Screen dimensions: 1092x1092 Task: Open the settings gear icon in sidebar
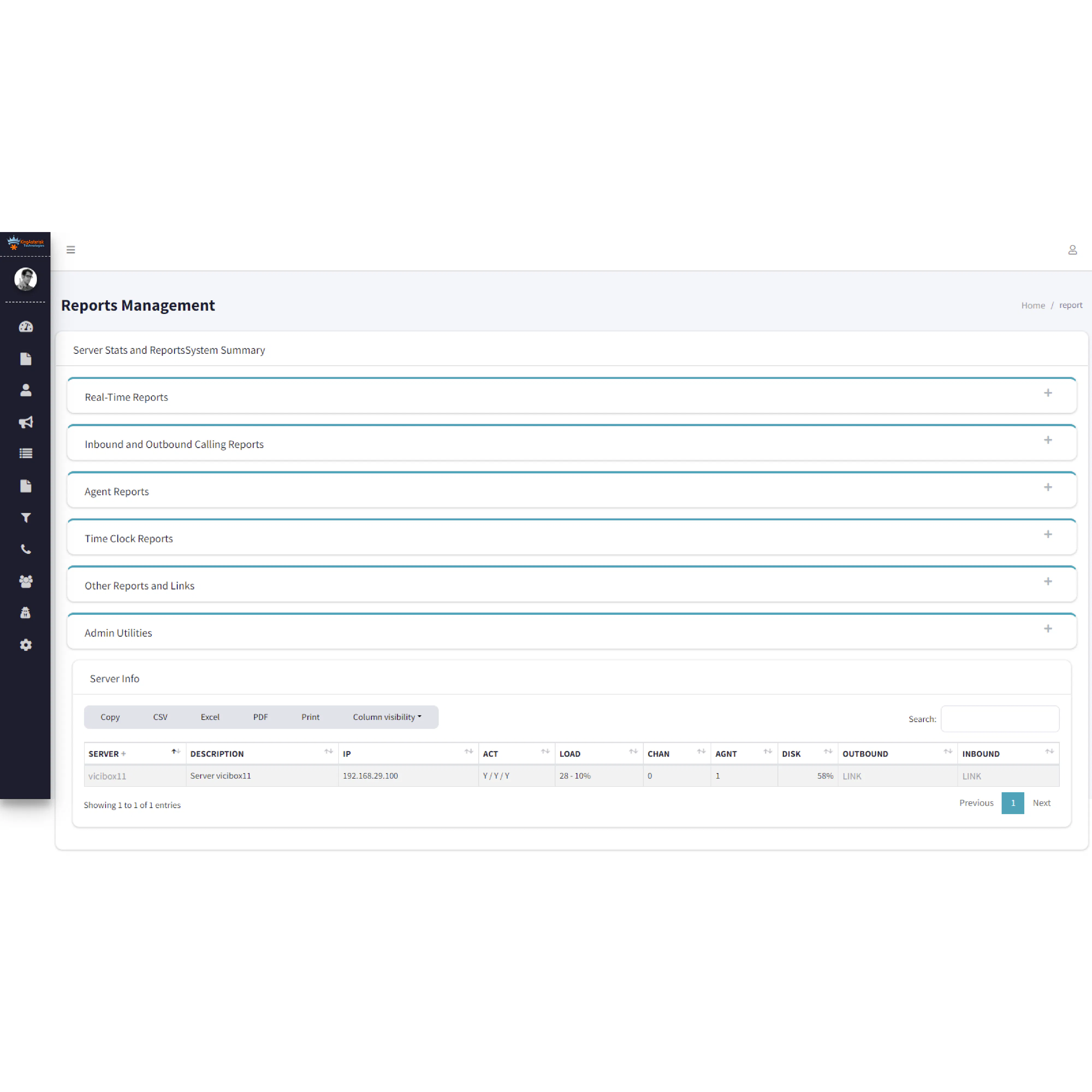(x=25, y=645)
